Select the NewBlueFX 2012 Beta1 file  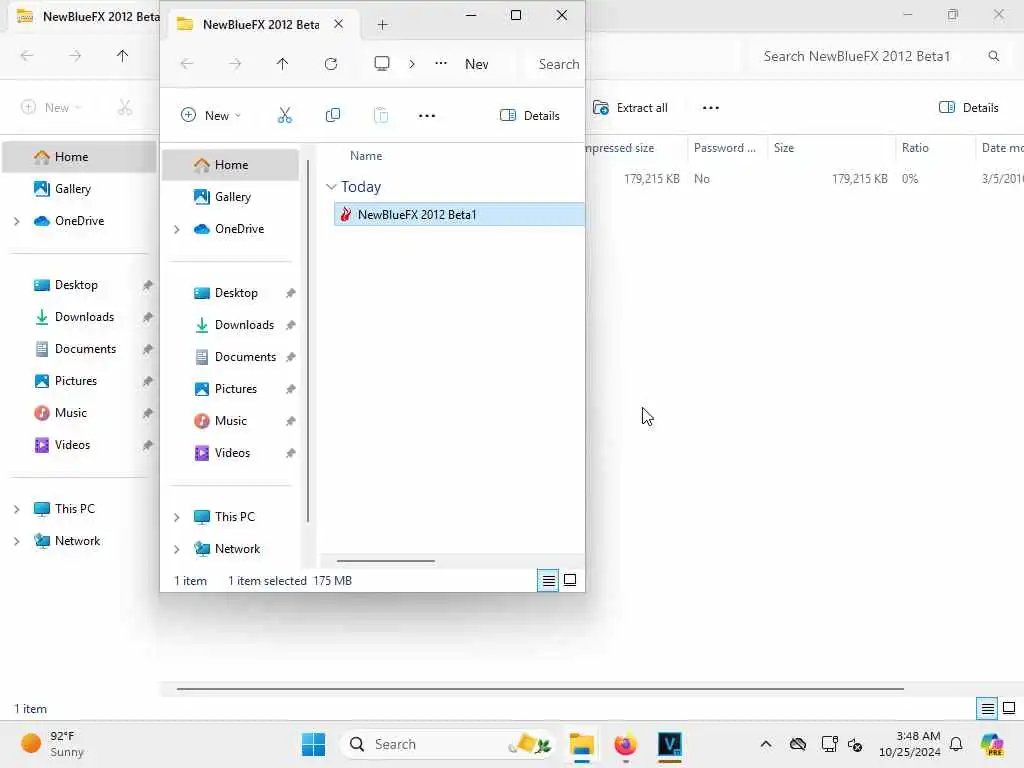click(459, 214)
